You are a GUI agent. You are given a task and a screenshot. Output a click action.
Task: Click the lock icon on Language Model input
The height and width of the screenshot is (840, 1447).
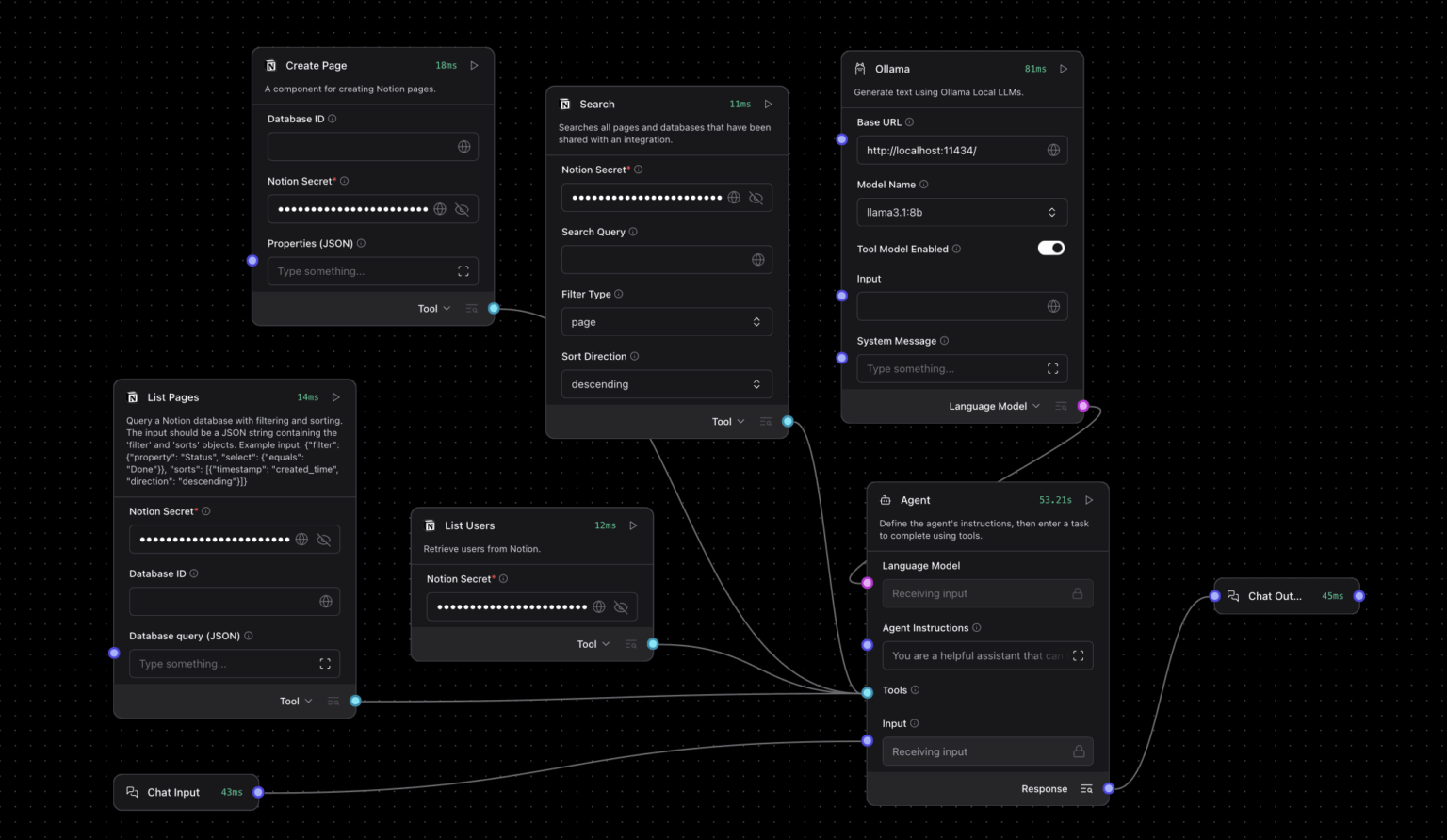(x=1078, y=593)
